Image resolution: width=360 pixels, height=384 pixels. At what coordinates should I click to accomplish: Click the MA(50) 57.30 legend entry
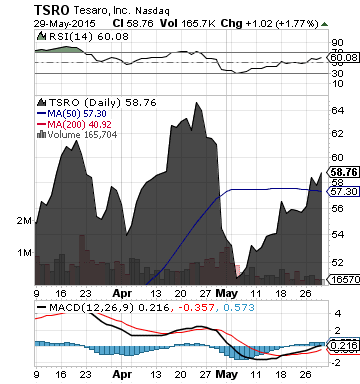77,114
